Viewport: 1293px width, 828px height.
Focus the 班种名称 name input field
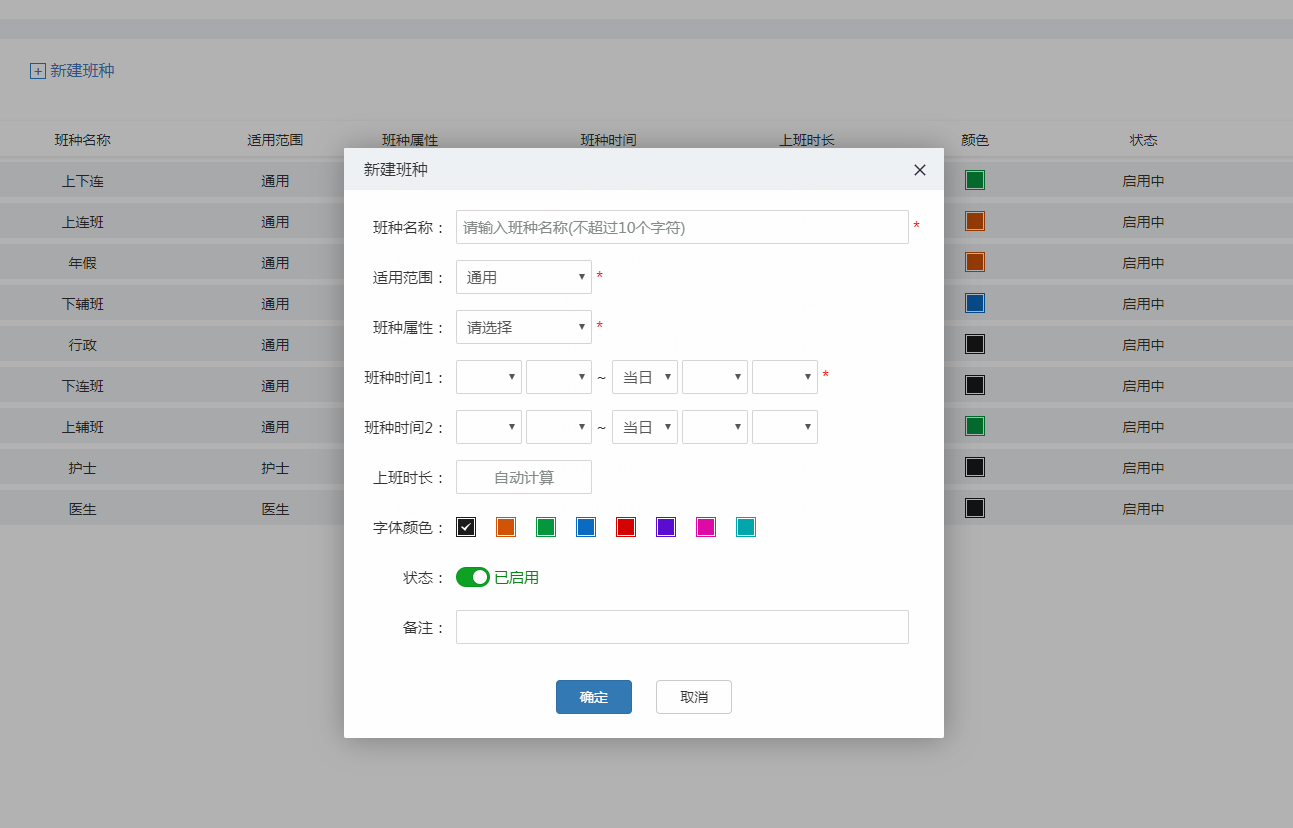681,227
